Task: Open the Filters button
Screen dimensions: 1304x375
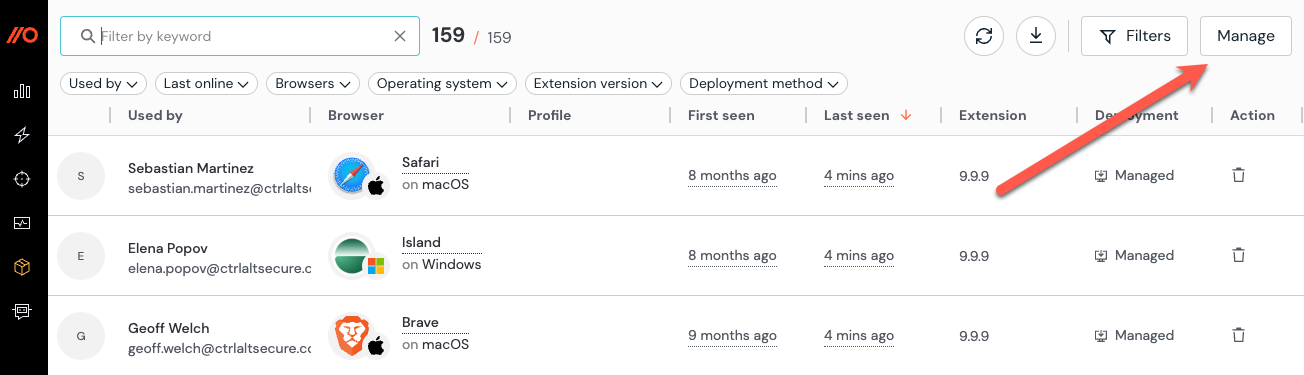Action: 1134,36
